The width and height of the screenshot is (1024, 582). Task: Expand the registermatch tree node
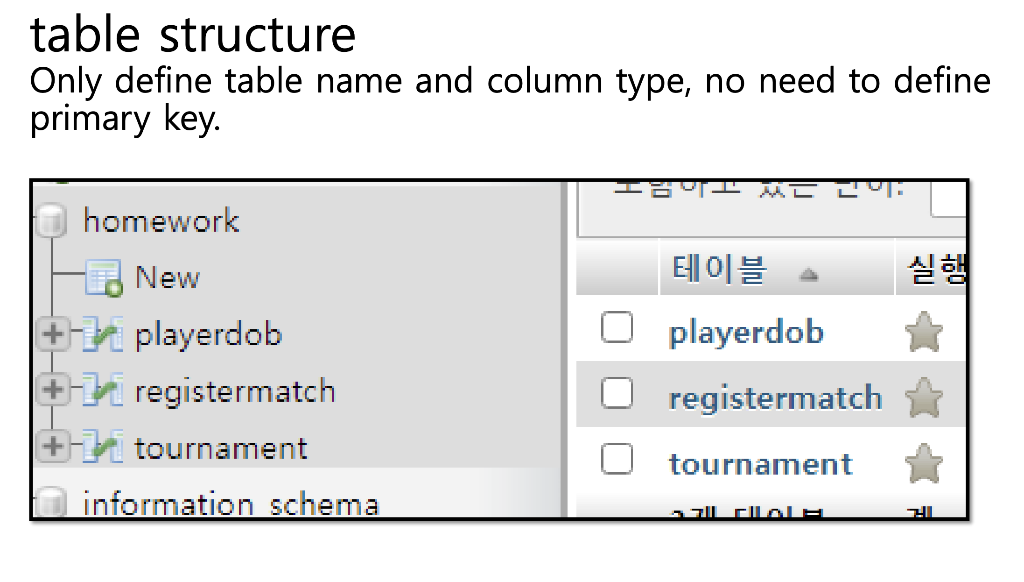coord(53,390)
